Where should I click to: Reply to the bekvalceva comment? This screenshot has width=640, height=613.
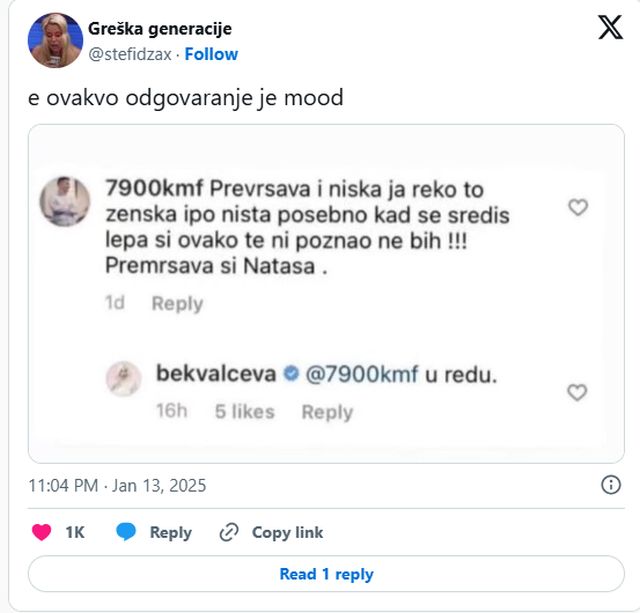click(x=327, y=411)
